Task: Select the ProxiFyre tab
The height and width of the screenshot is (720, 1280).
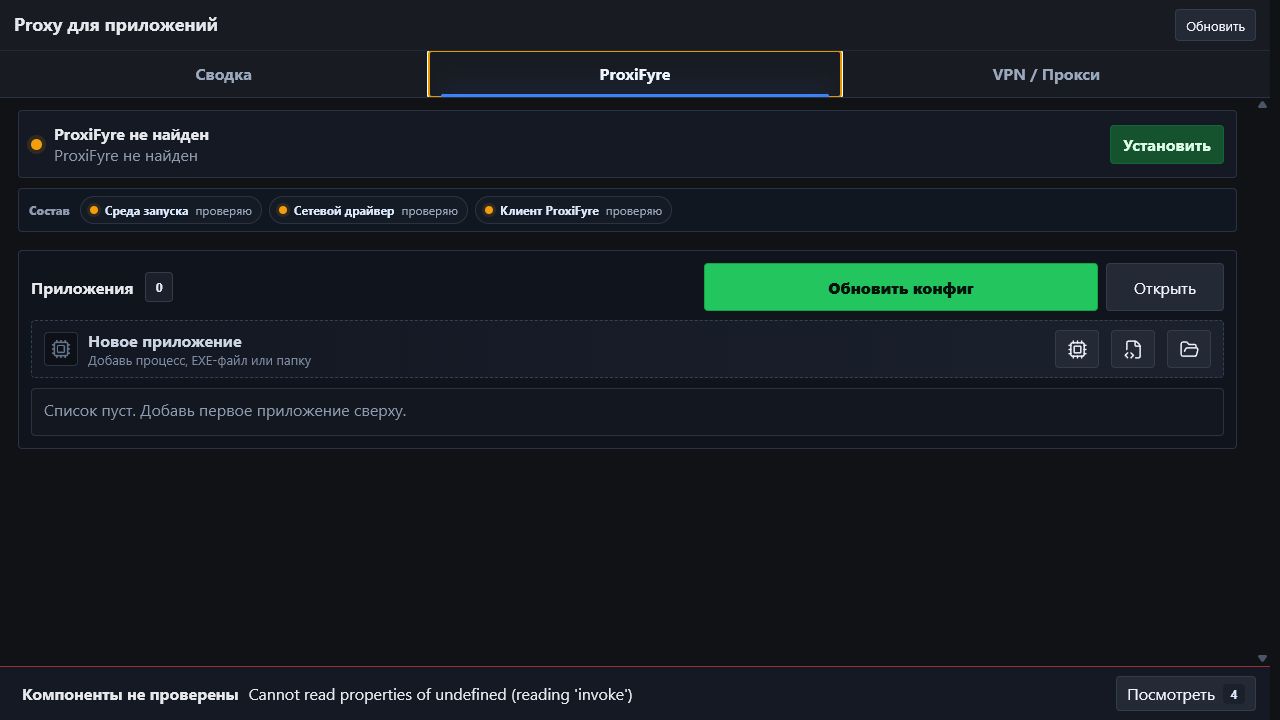Action: [x=635, y=74]
